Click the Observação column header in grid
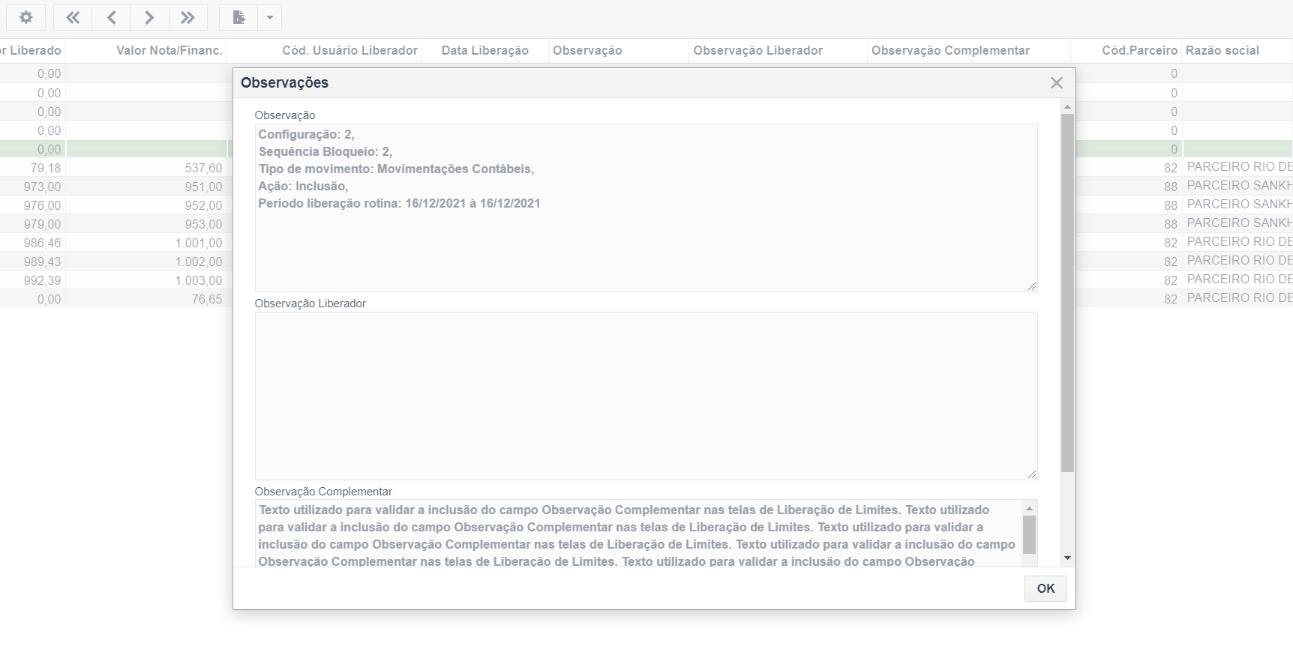Image resolution: width=1293 pixels, height=650 pixels. (587, 51)
